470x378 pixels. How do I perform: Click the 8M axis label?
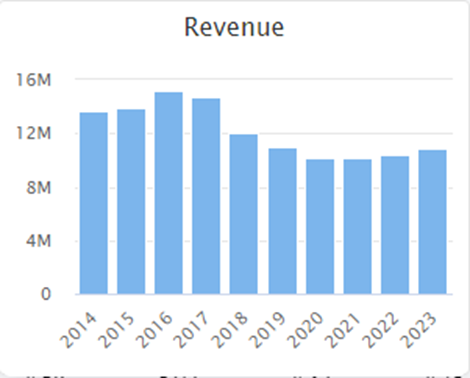[x=39, y=188]
